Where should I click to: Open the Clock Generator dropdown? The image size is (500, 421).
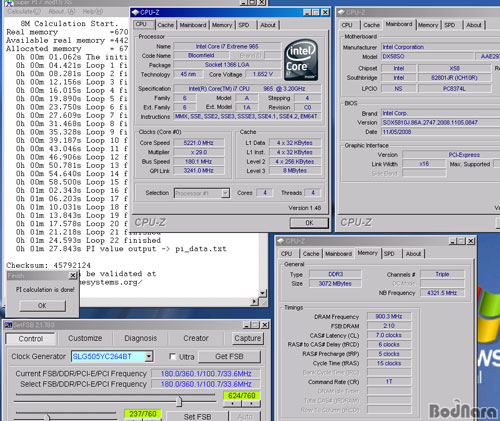pyautogui.click(x=149, y=356)
